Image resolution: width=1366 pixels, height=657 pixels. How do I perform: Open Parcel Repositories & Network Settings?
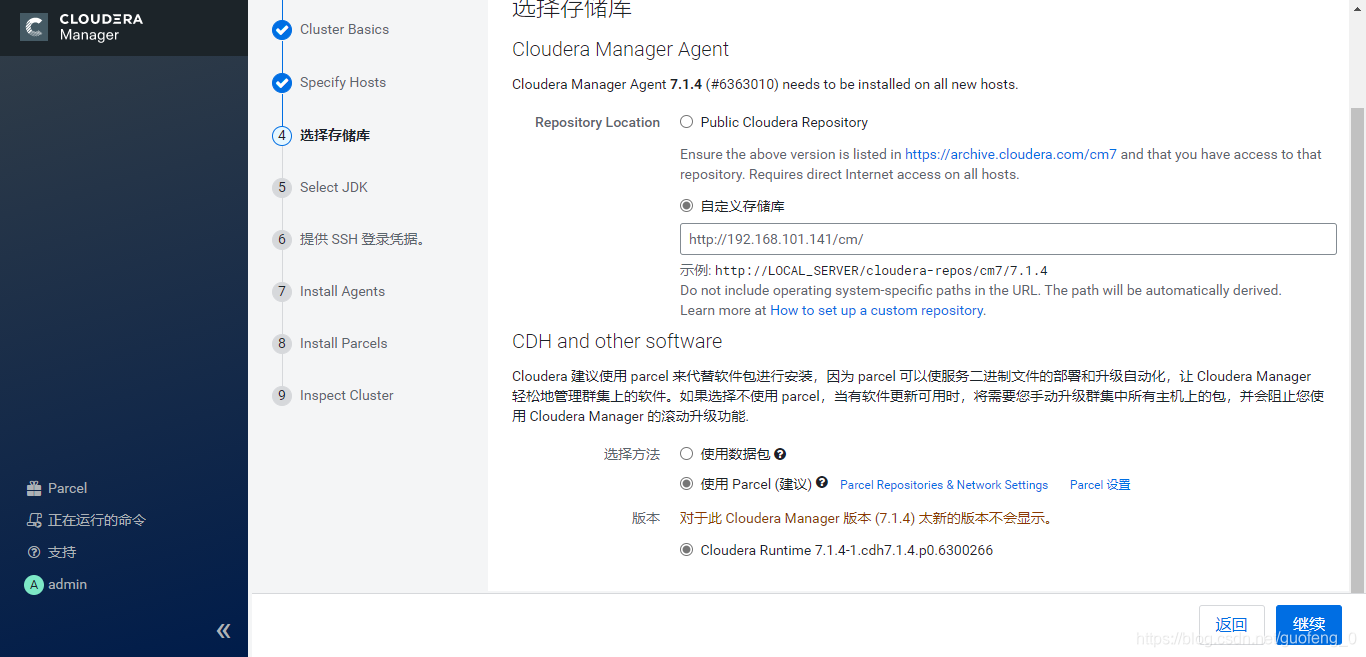[944, 485]
